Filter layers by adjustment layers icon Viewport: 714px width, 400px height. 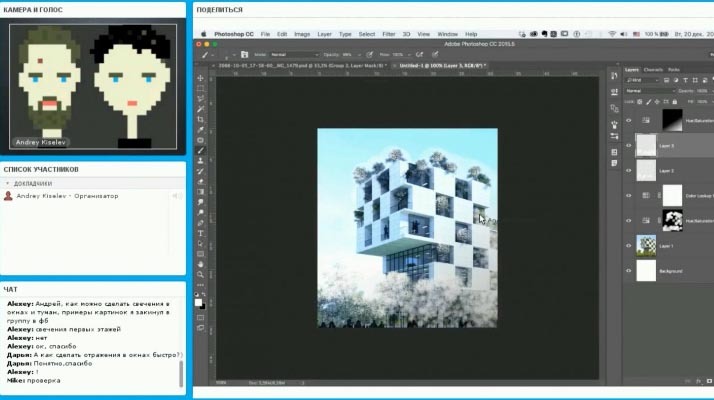676,80
